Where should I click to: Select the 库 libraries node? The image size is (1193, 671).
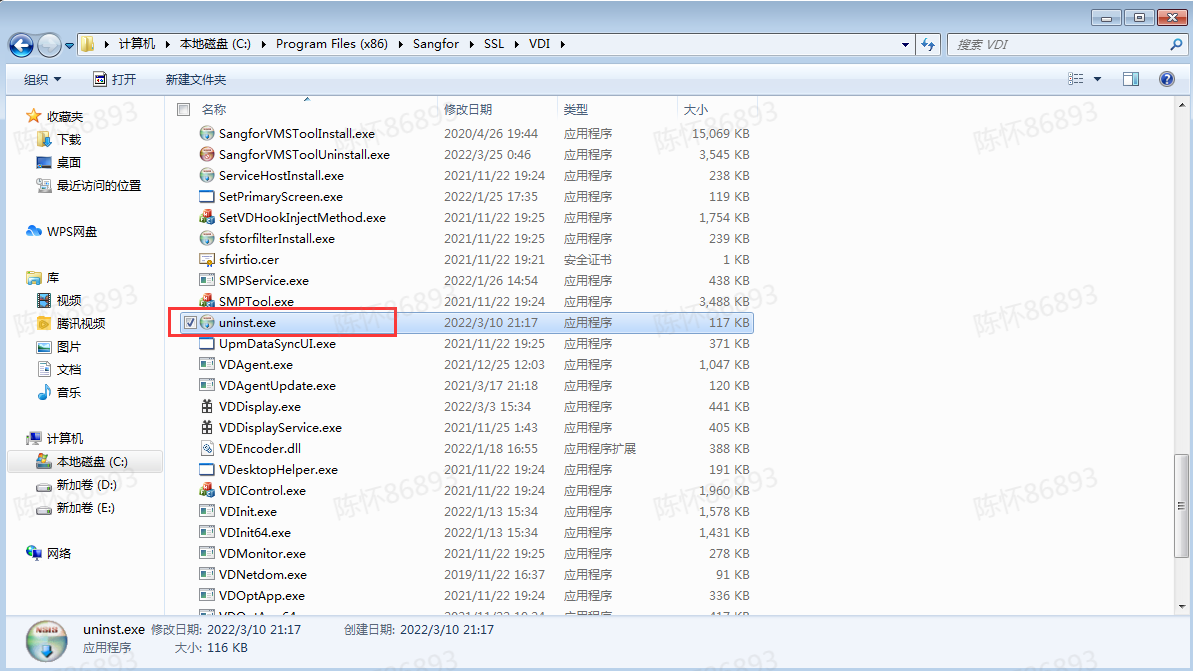[x=43, y=278]
